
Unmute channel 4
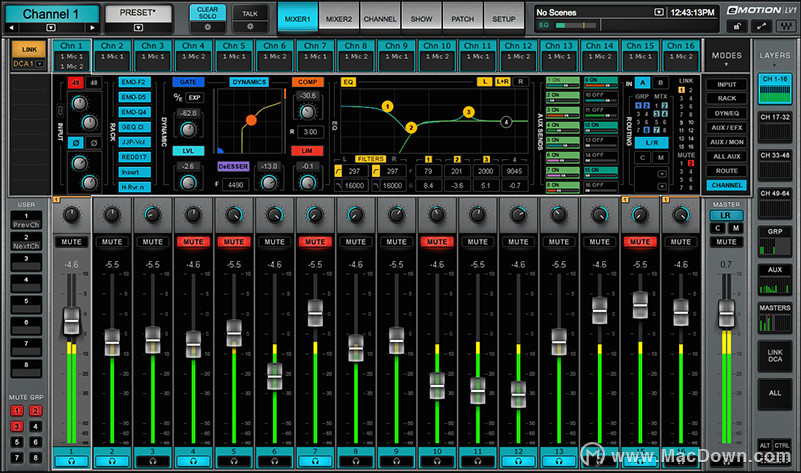[193, 242]
